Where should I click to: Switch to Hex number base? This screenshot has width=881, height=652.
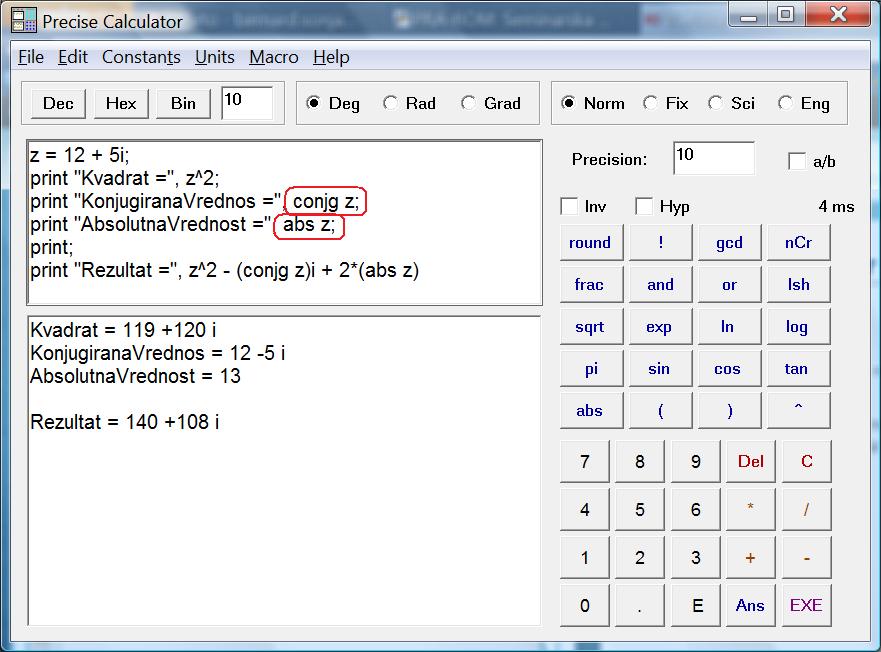click(121, 103)
